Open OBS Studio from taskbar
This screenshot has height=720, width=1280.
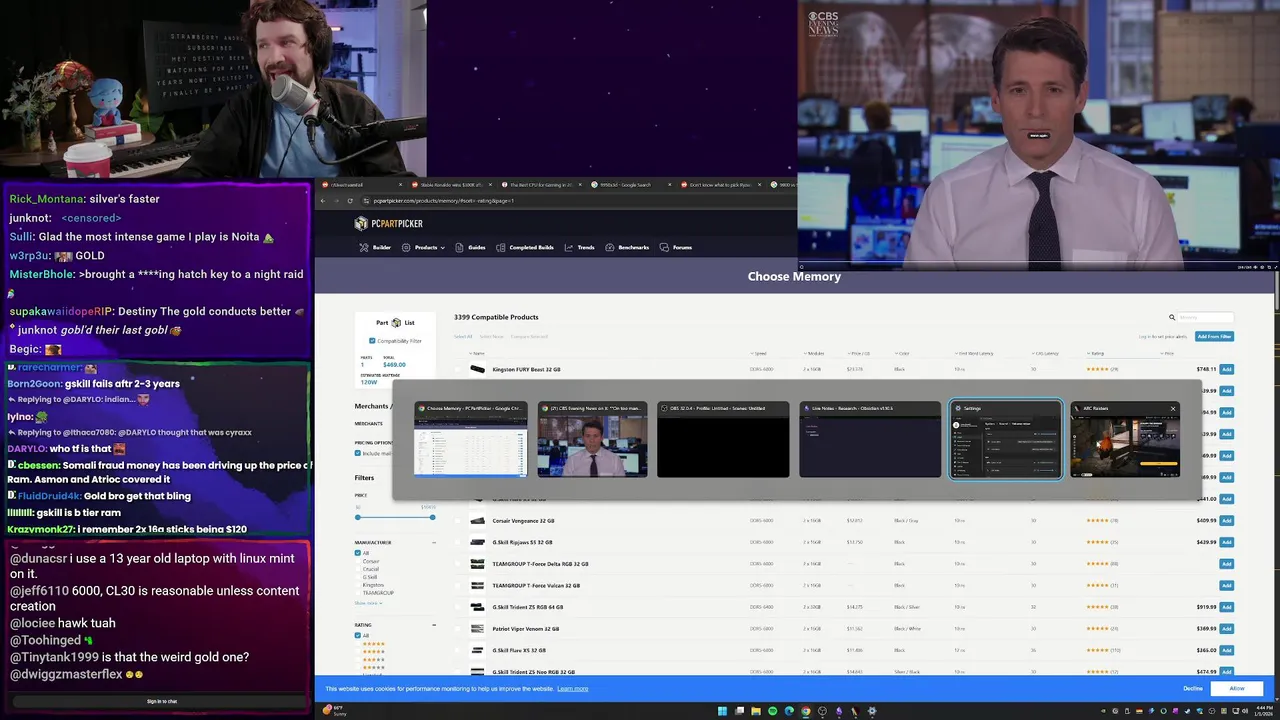(822, 711)
